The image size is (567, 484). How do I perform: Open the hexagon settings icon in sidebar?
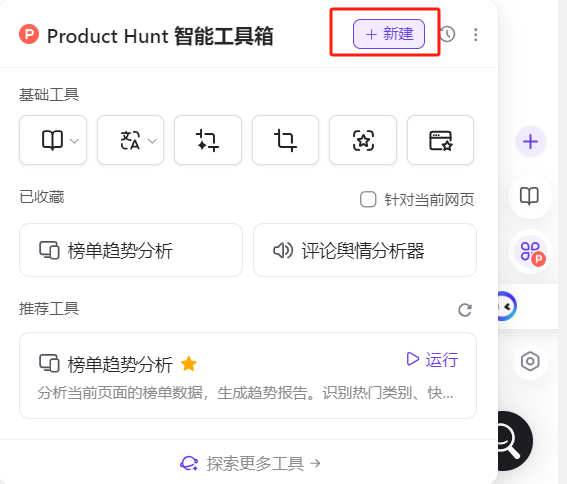[530, 361]
